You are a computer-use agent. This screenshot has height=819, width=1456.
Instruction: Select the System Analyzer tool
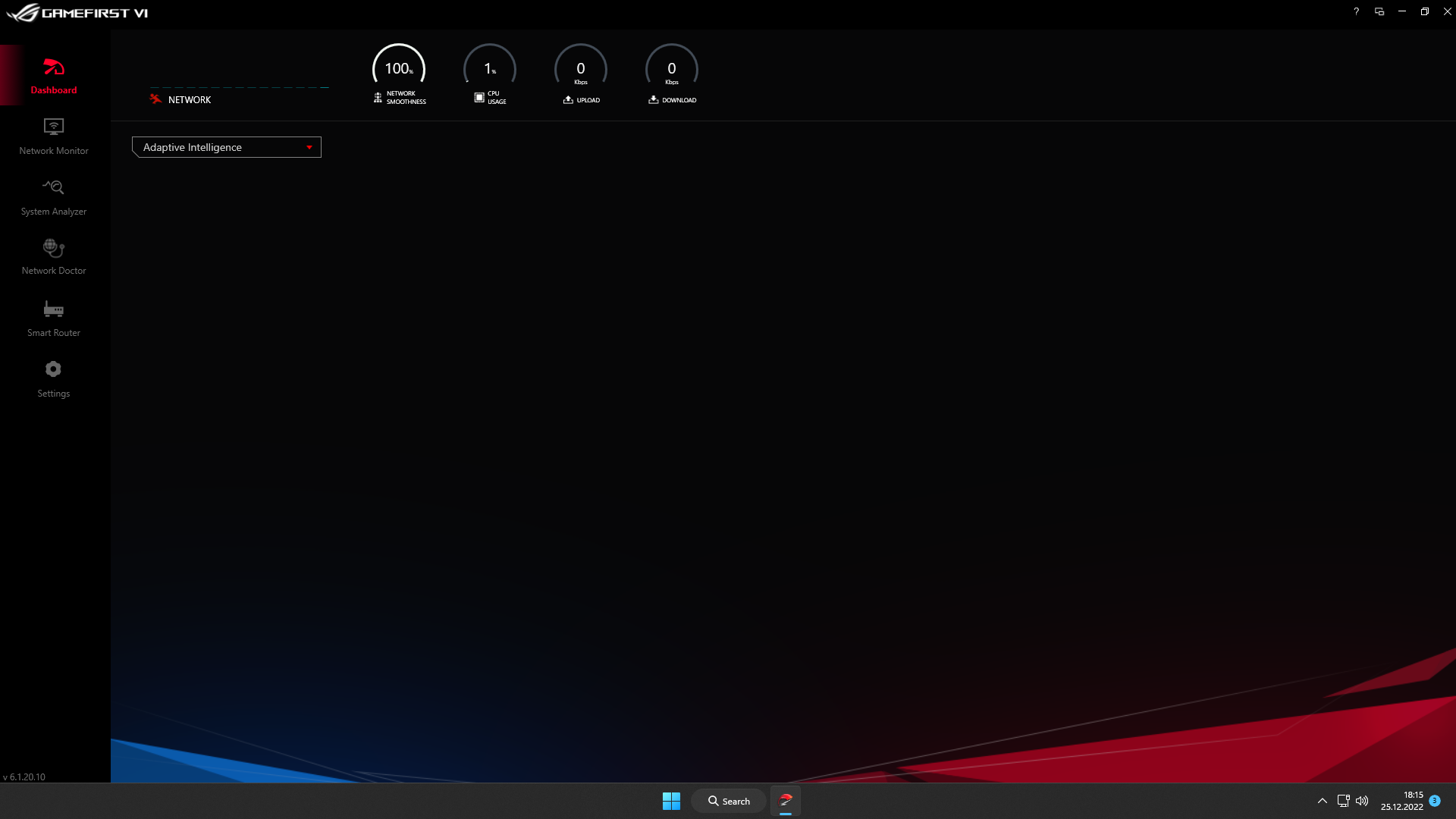pos(53,196)
